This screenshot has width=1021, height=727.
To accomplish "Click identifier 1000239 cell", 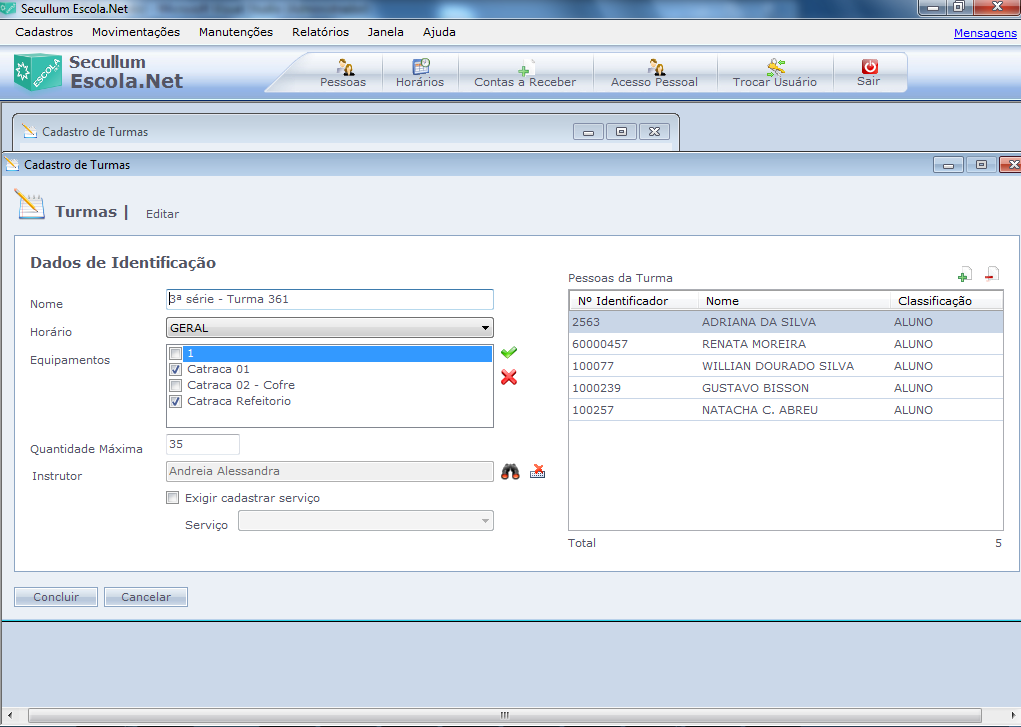I will 596,388.
